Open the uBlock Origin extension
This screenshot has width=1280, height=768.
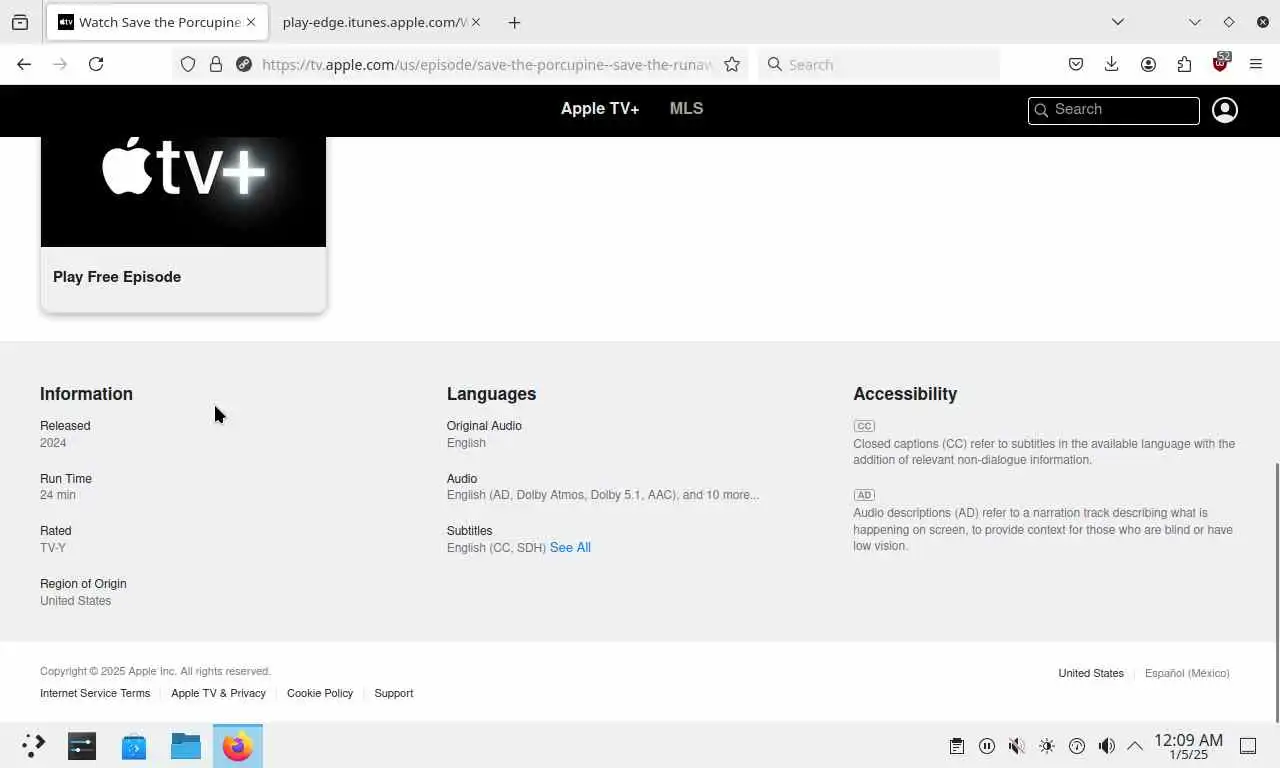1220,63
